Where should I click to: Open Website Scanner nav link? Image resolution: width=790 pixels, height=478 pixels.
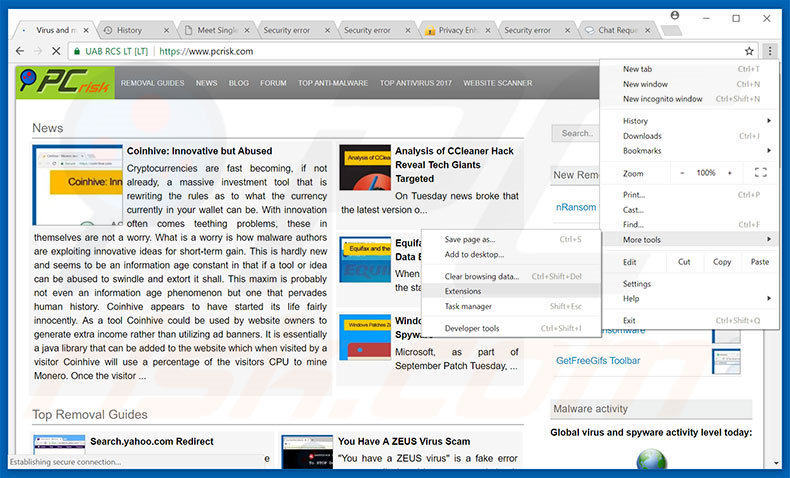(498, 83)
